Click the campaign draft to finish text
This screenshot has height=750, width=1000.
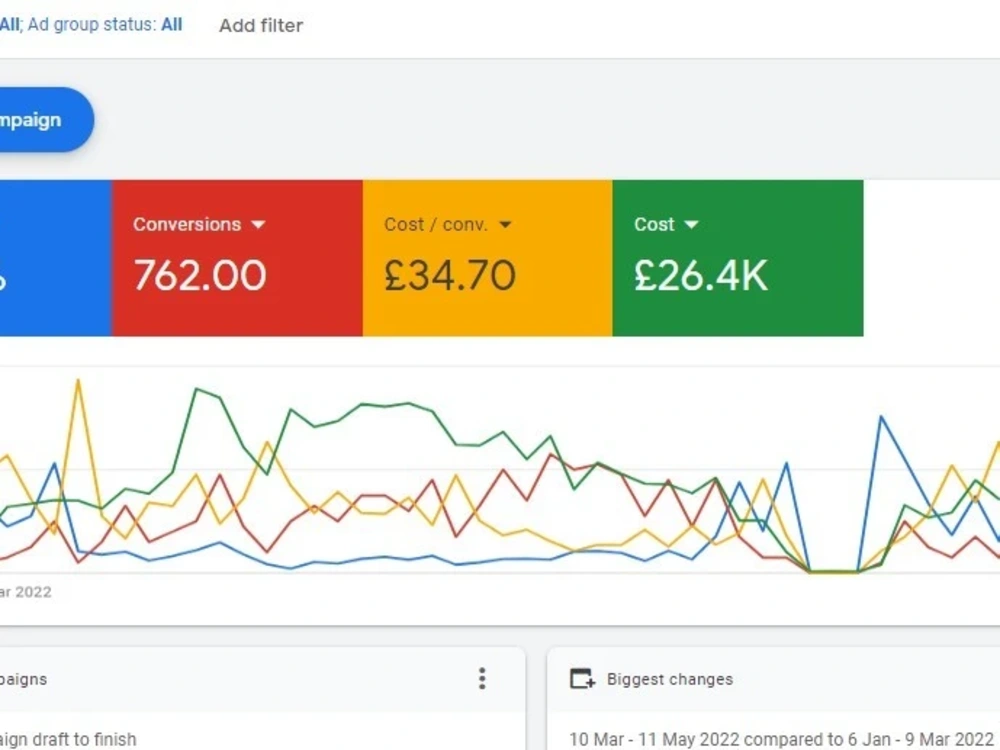[x=68, y=739]
